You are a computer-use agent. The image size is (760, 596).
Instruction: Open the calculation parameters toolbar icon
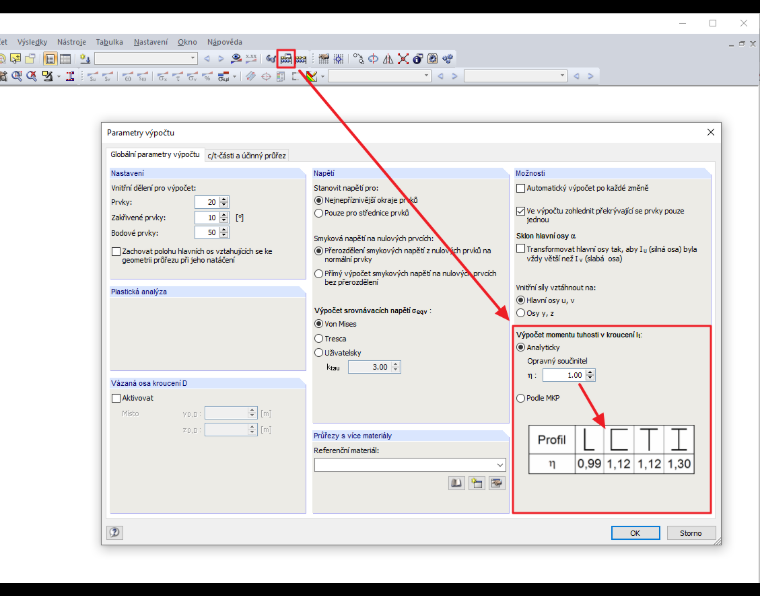(x=286, y=59)
